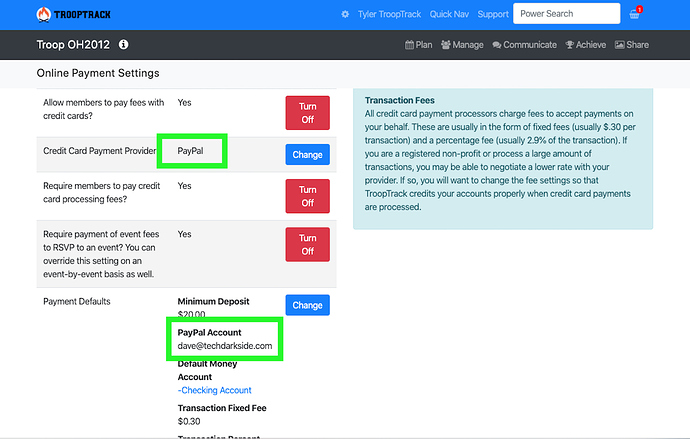Click the PayPal provider value

(190, 151)
